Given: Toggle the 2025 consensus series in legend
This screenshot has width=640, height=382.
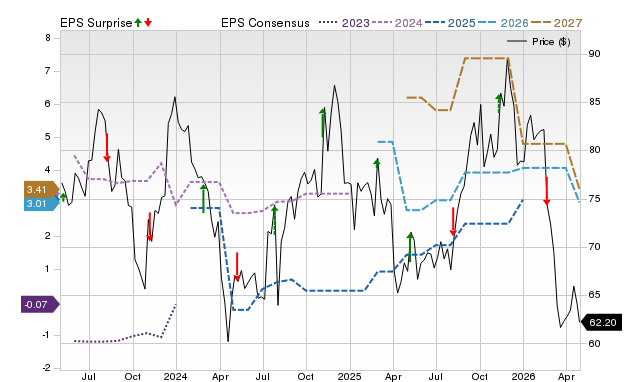Looking at the screenshot, I should coord(450,23).
